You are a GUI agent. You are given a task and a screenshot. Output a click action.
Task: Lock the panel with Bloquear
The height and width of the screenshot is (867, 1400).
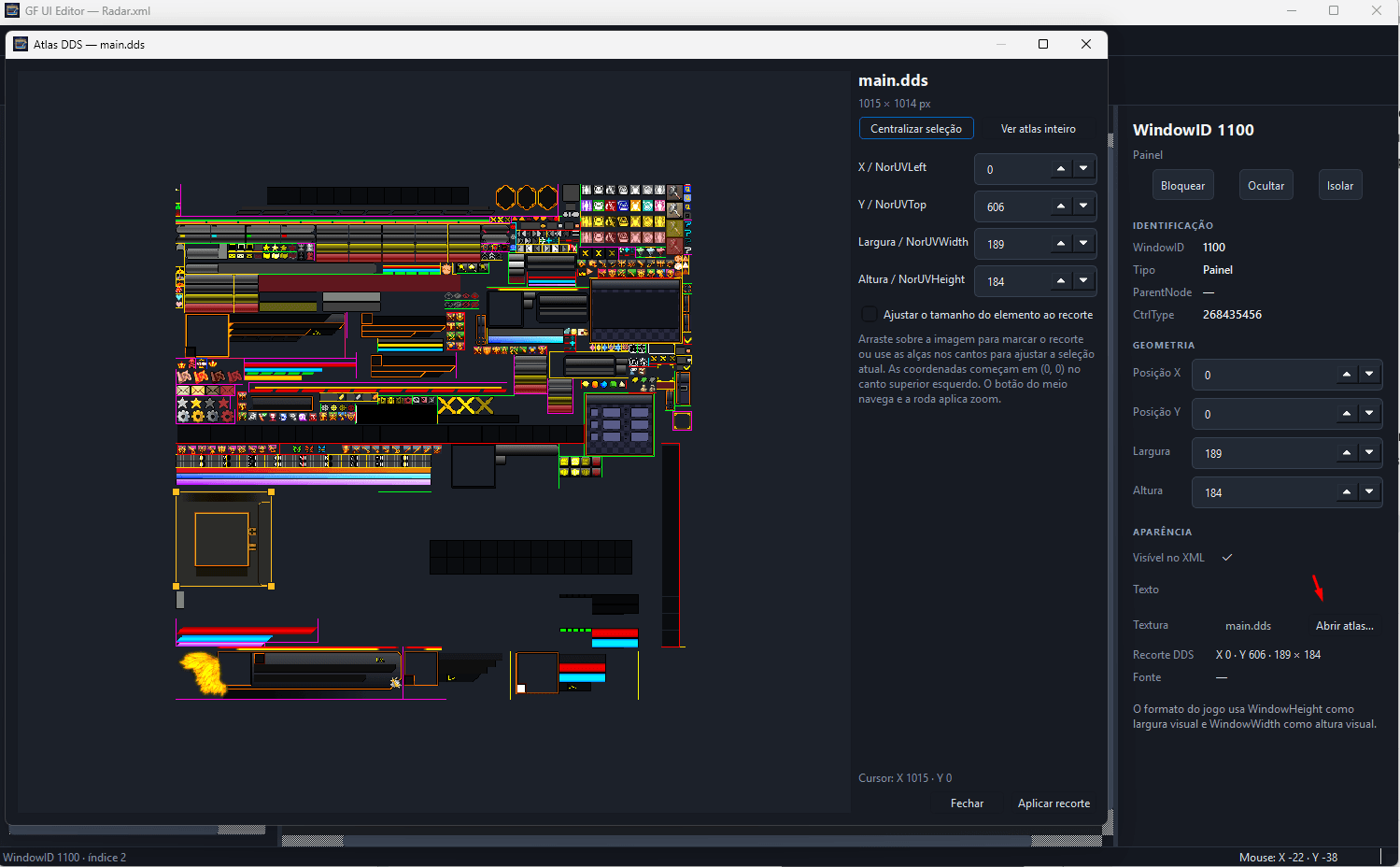1182,186
